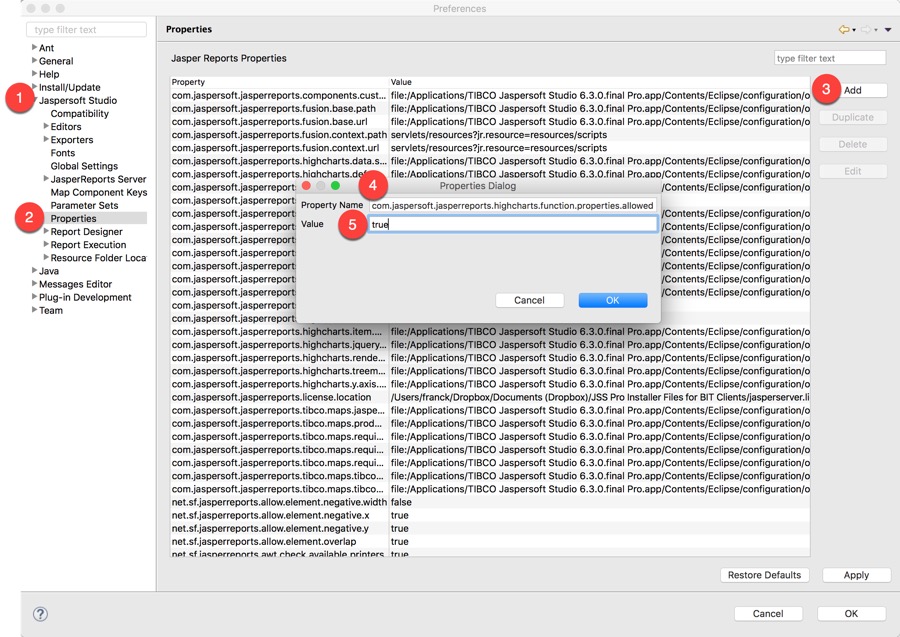Viewport: 900px width, 637px height.
Task: Select Properties in the tree
Action: pos(73,219)
